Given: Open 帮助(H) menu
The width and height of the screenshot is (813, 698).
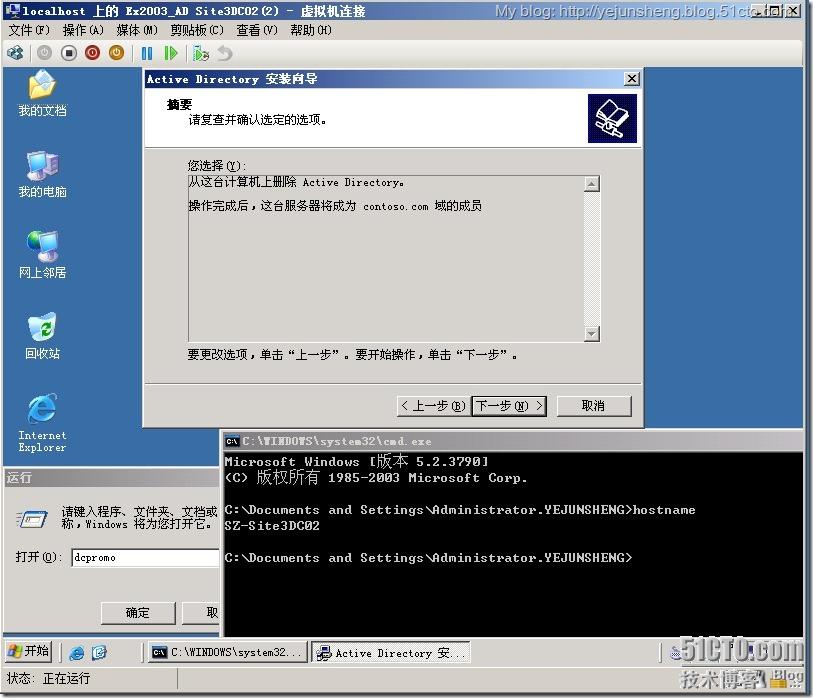Looking at the screenshot, I should pos(311,30).
